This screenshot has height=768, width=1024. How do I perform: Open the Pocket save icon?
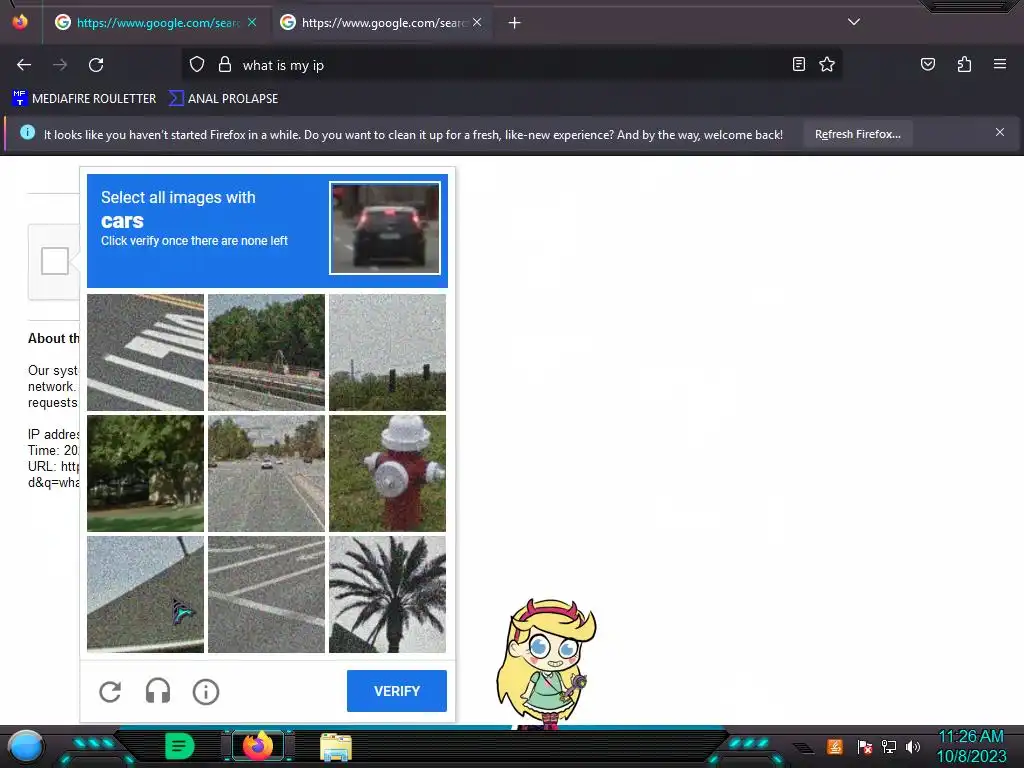tap(927, 64)
